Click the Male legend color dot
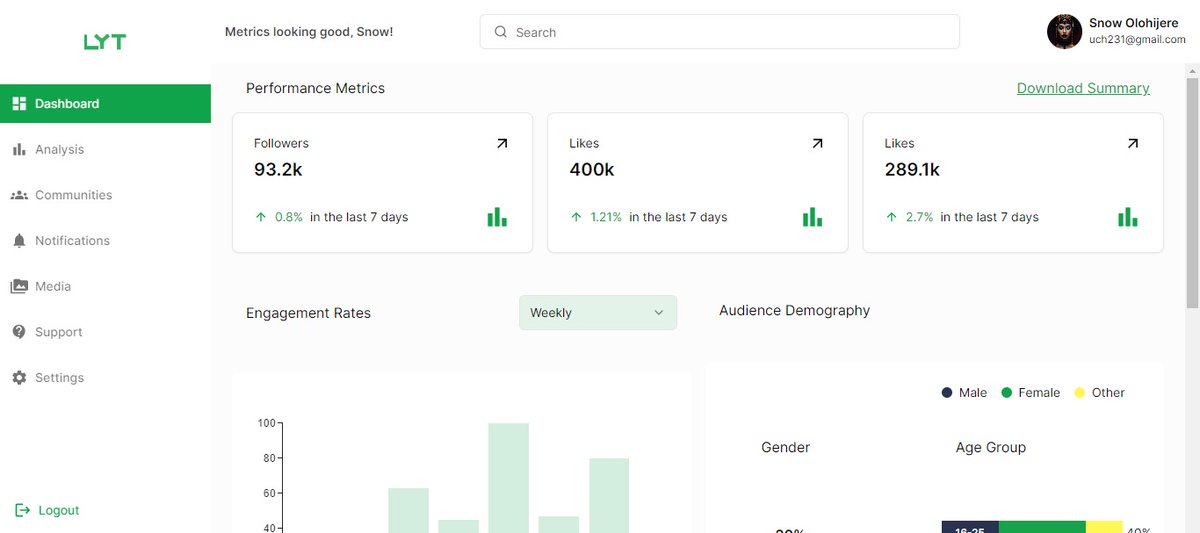Image resolution: width=1200 pixels, height=533 pixels. [947, 393]
